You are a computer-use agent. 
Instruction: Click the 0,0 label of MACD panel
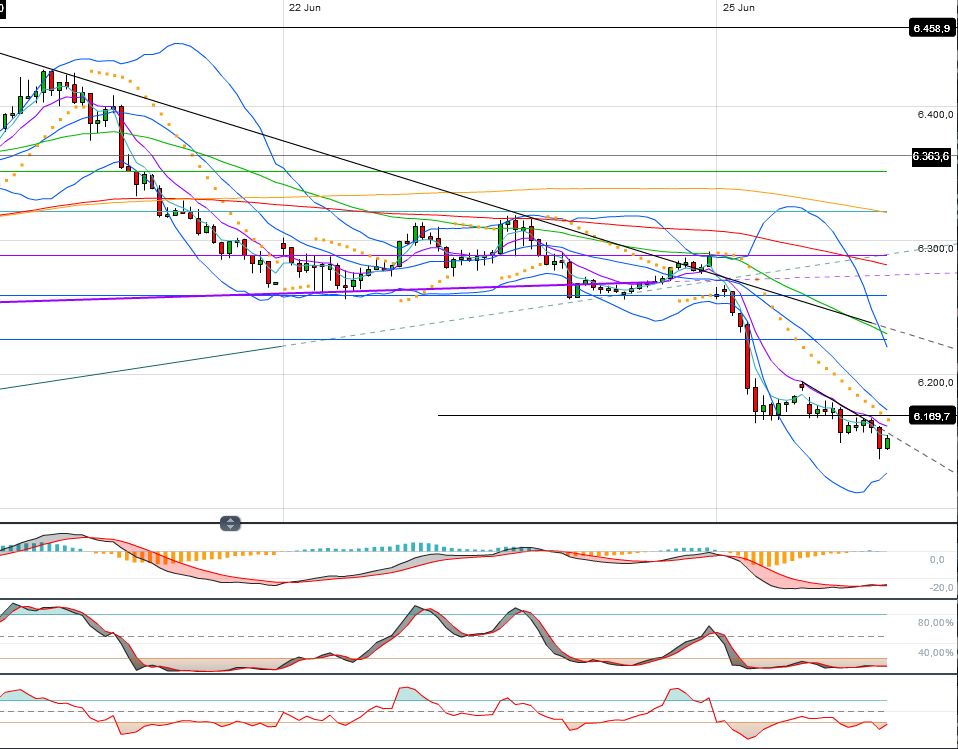click(937, 560)
